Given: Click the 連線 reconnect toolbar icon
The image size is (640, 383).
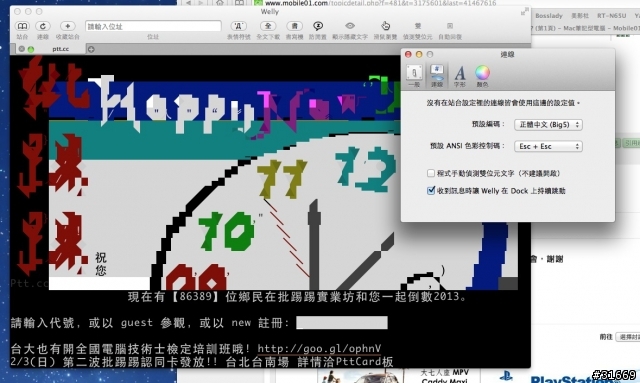Looking at the screenshot, I should 42,26.
